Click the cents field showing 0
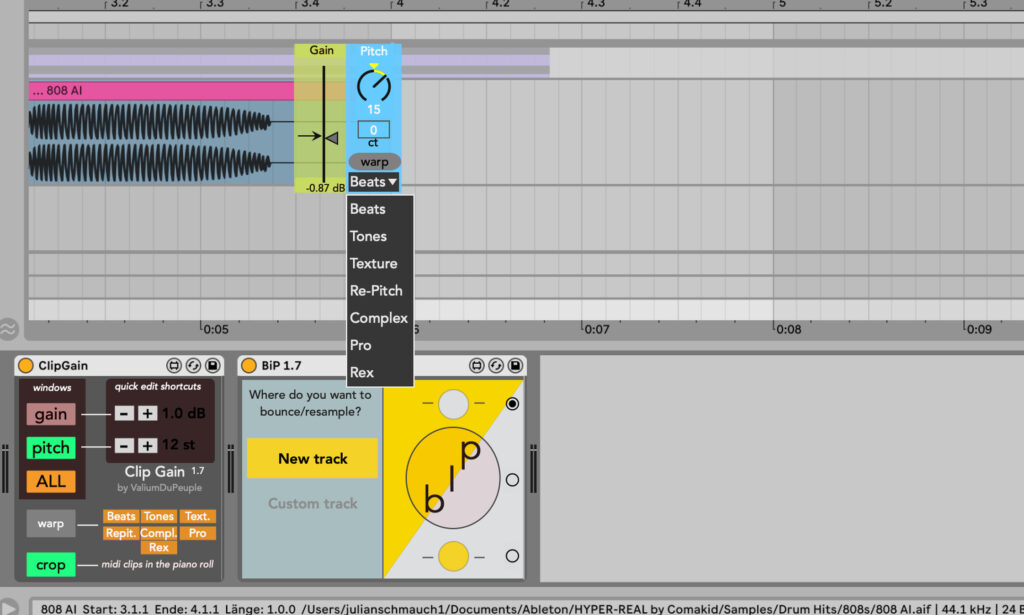Image resolution: width=1024 pixels, height=615 pixels. 374,130
